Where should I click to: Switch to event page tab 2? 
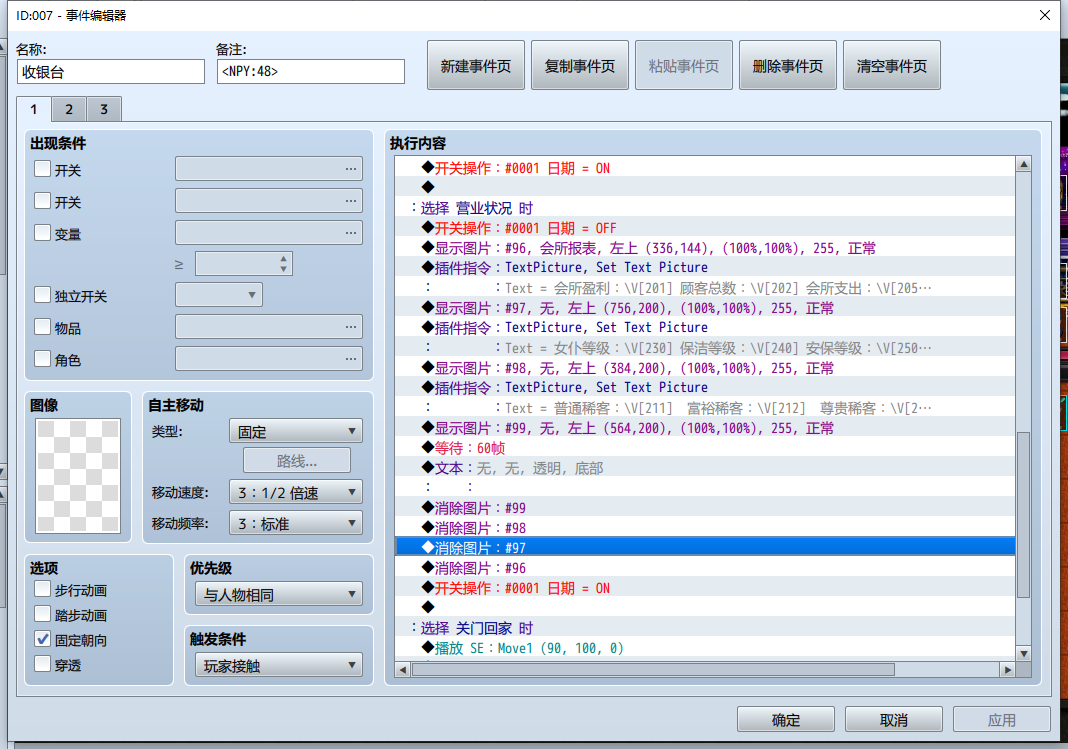pyautogui.click(x=69, y=109)
